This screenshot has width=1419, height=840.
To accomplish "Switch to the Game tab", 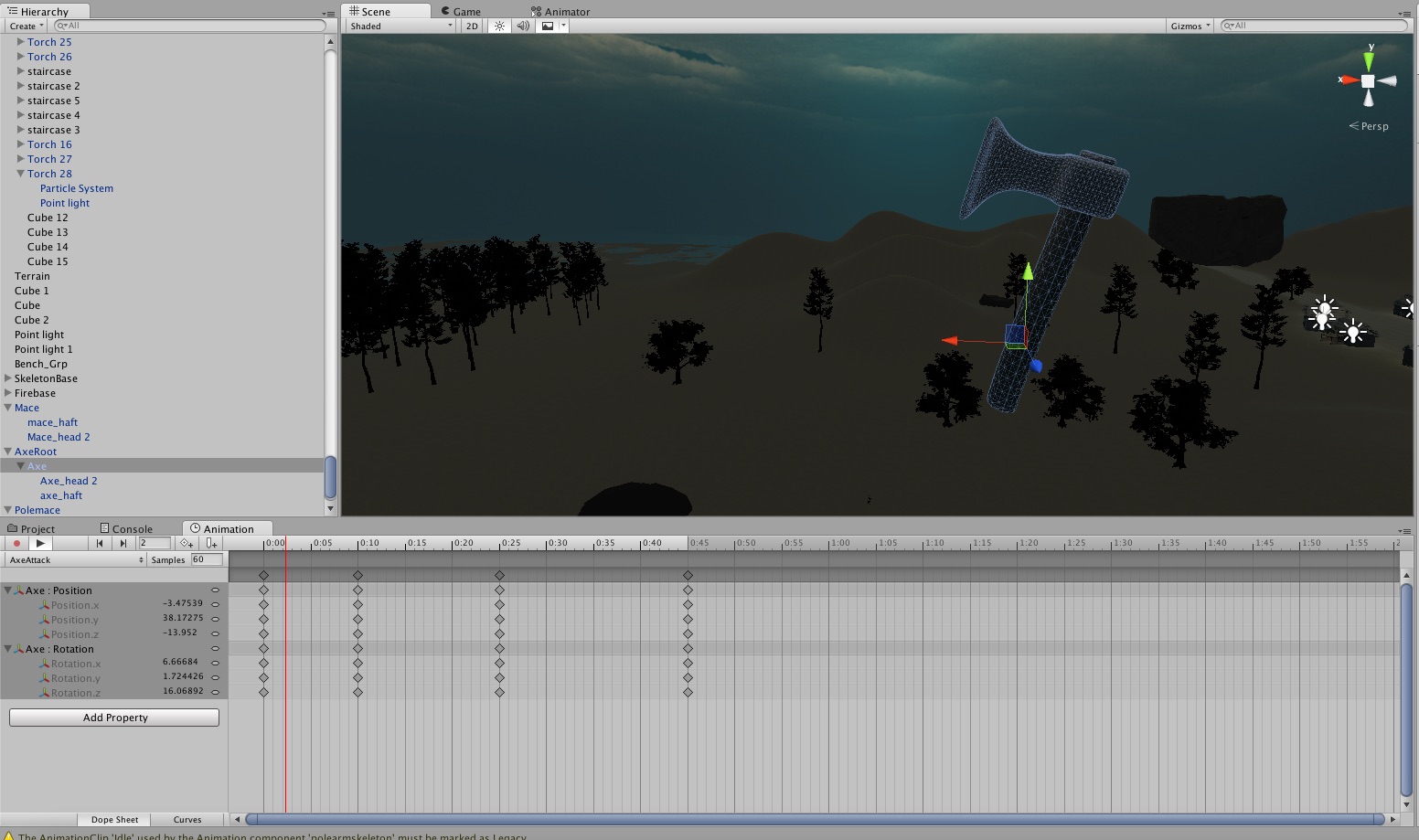I will point(466,12).
